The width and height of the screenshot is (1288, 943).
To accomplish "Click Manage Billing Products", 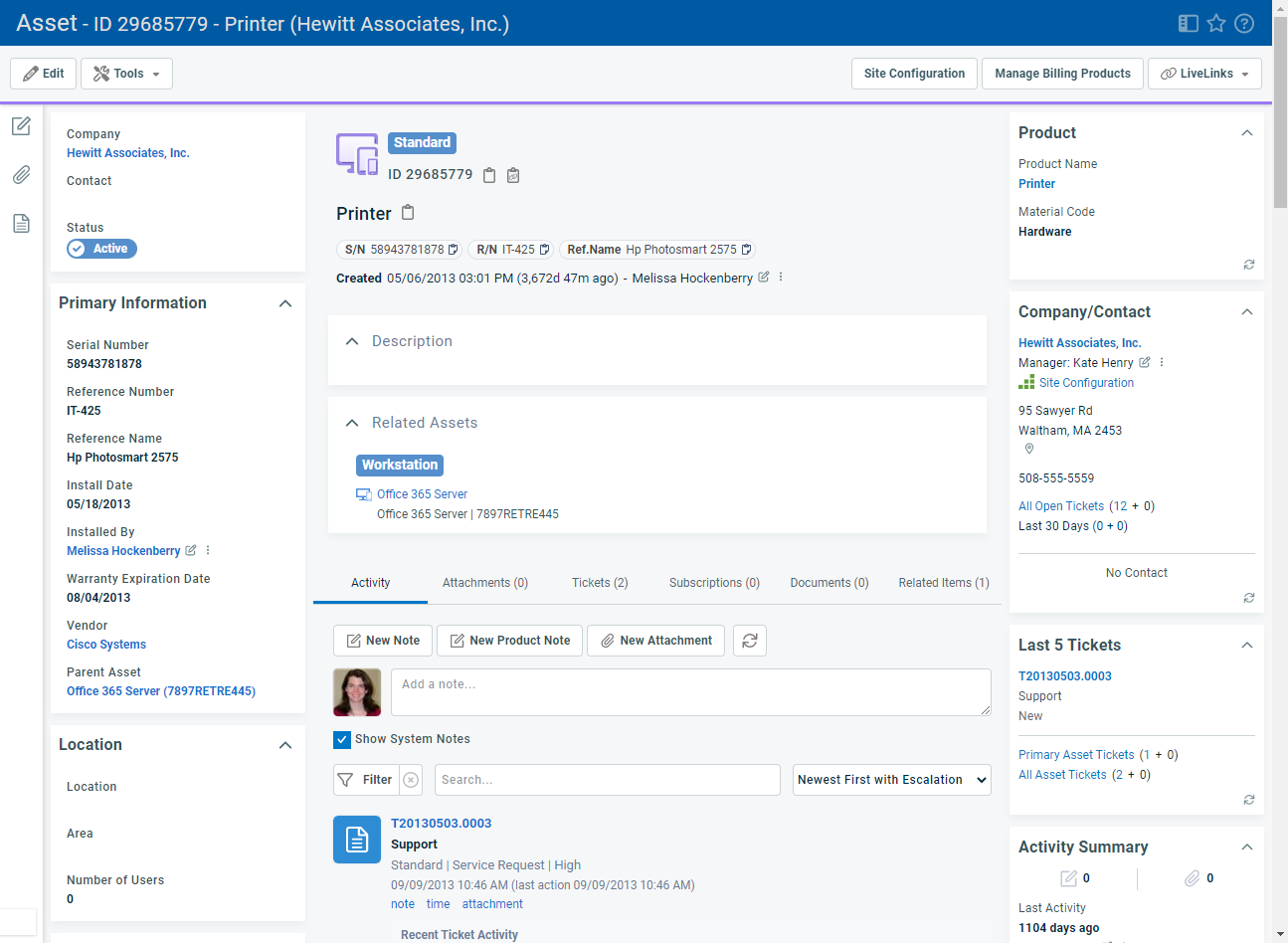I will click(1062, 74).
